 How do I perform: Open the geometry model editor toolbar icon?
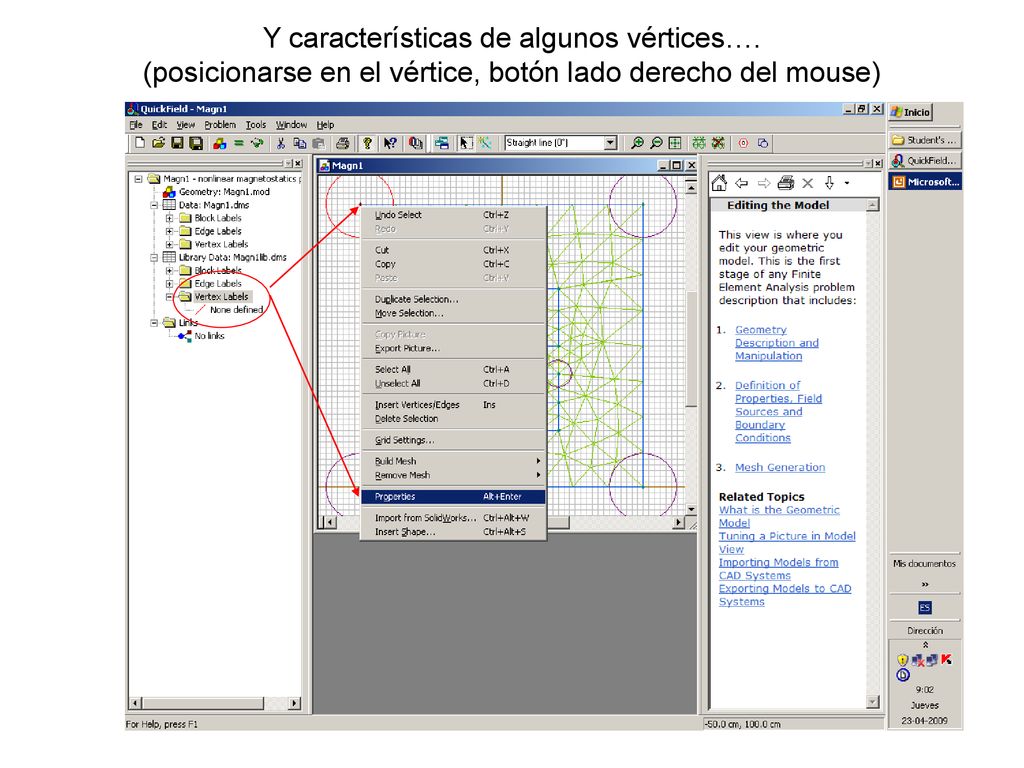click(219, 143)
